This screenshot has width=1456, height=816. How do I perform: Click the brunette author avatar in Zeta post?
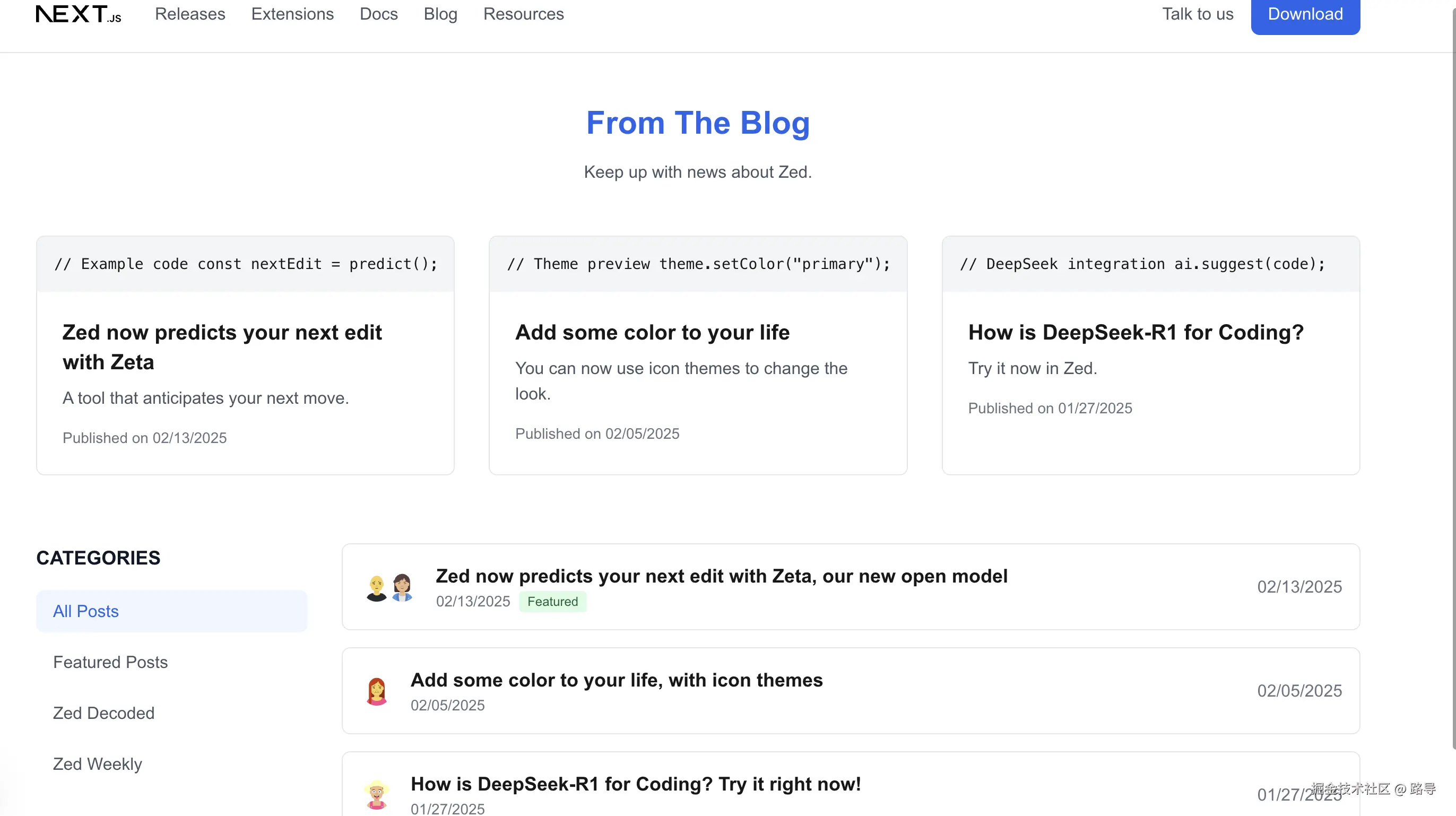(x=402, y=587)
